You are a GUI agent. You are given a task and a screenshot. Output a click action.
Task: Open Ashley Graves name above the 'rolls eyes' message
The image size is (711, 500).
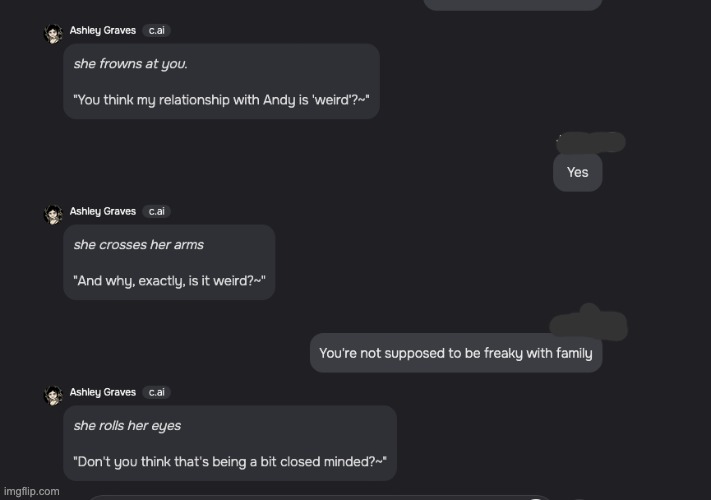click(x=103, y=392)
